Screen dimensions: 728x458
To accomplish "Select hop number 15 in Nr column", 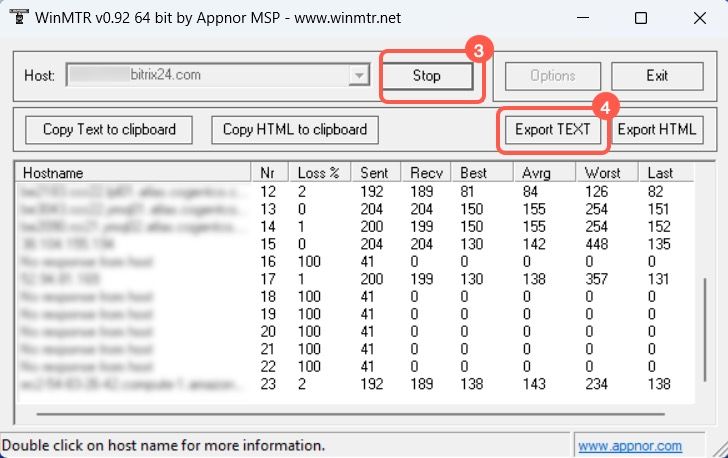I will [268, 244].
